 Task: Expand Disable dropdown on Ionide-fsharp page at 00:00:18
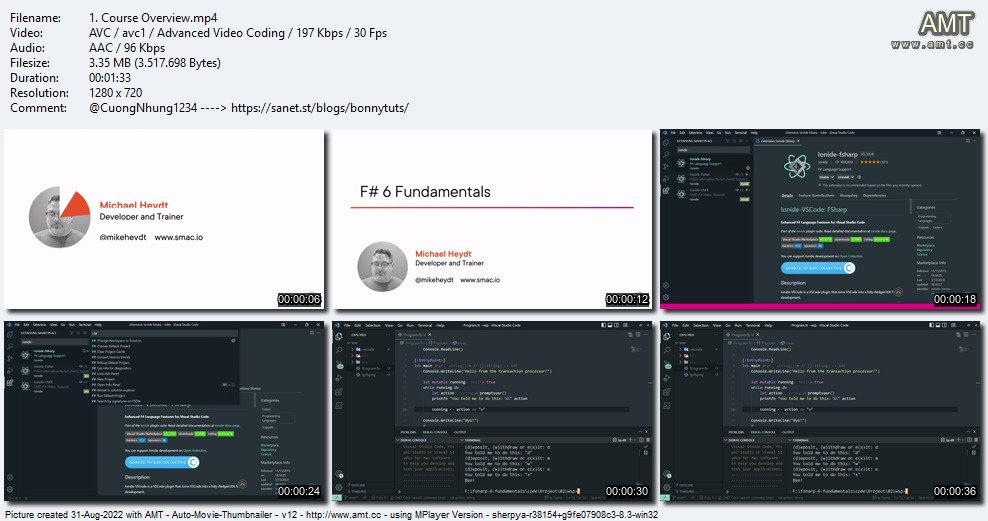coord(826,177)
